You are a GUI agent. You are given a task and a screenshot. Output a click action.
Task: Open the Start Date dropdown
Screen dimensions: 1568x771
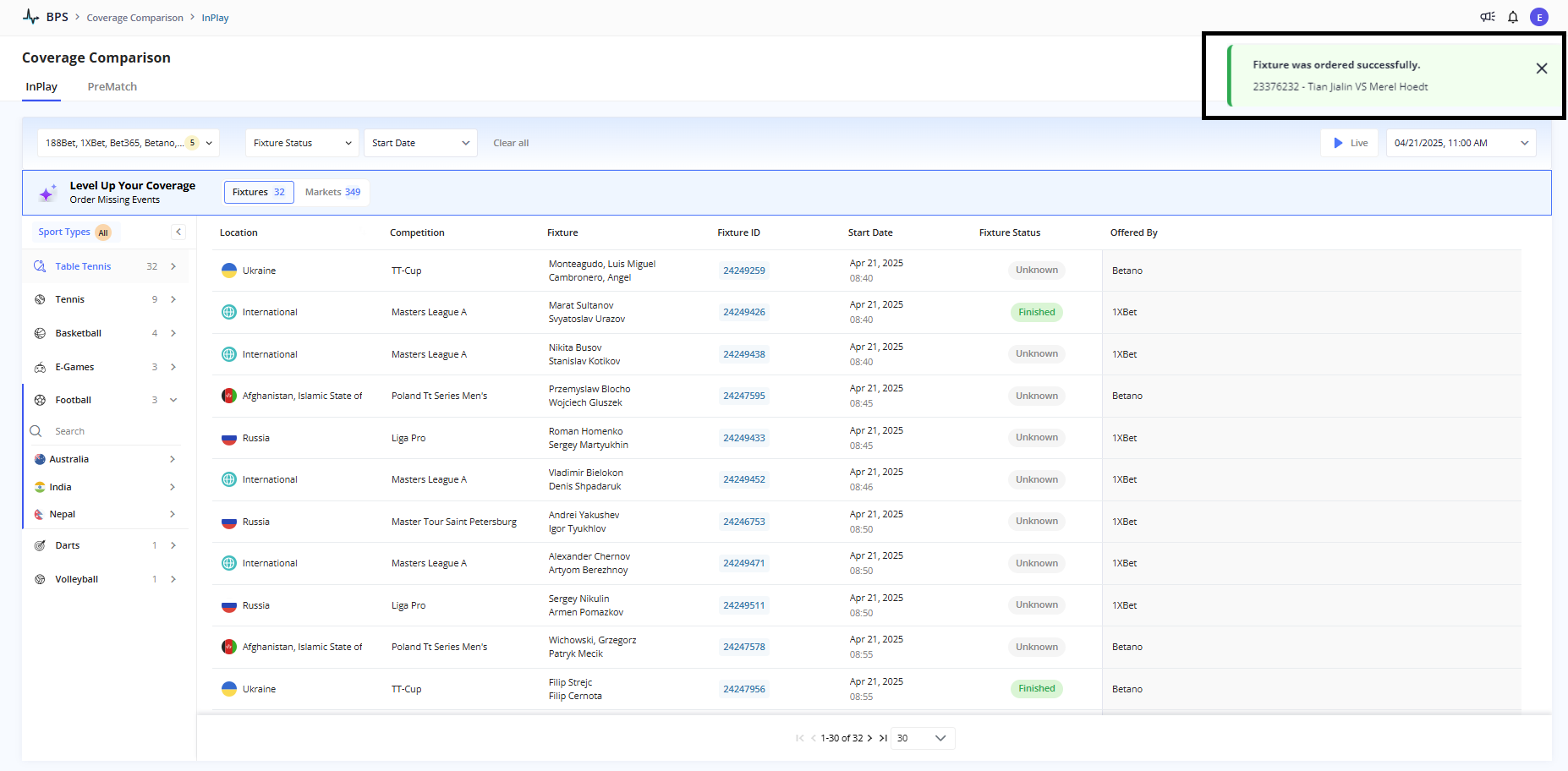point(420,143)
